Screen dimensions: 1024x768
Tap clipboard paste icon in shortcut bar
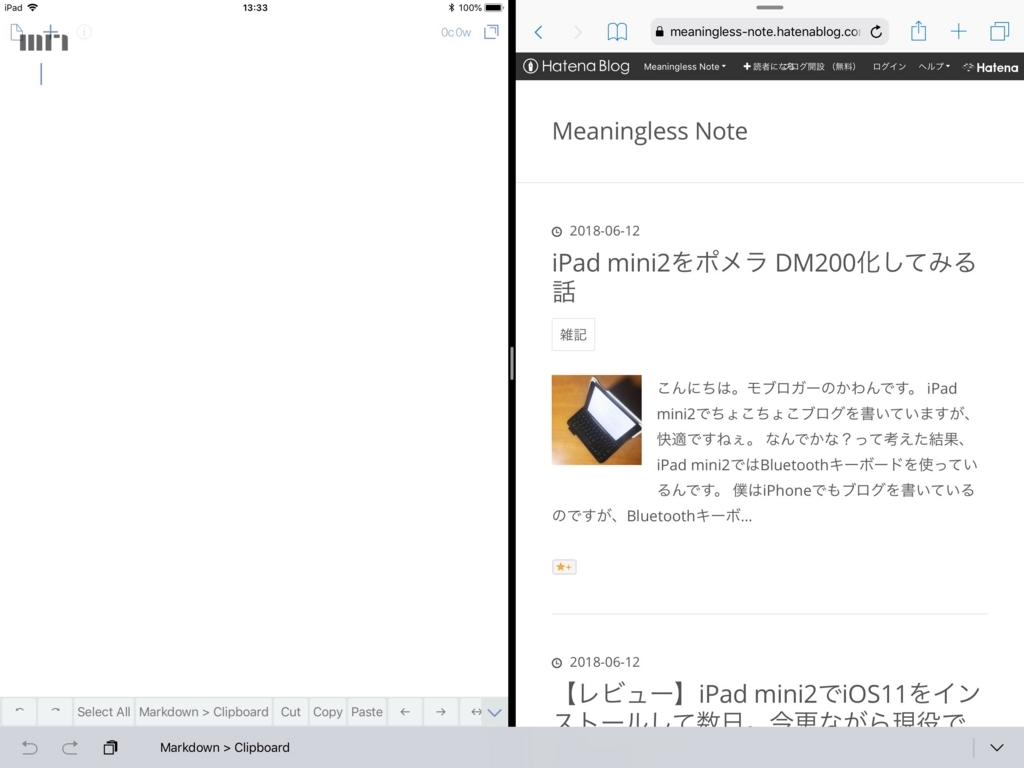[x=110, y=748]
